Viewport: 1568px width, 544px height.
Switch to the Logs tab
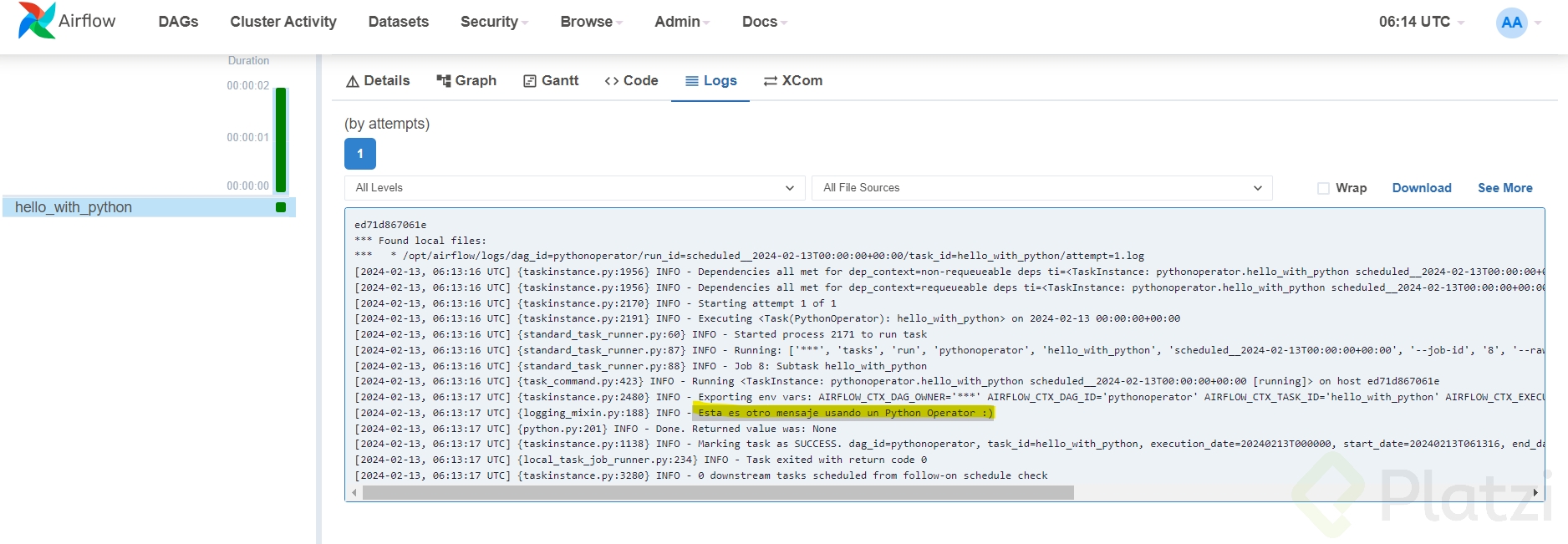coord(710,81)
